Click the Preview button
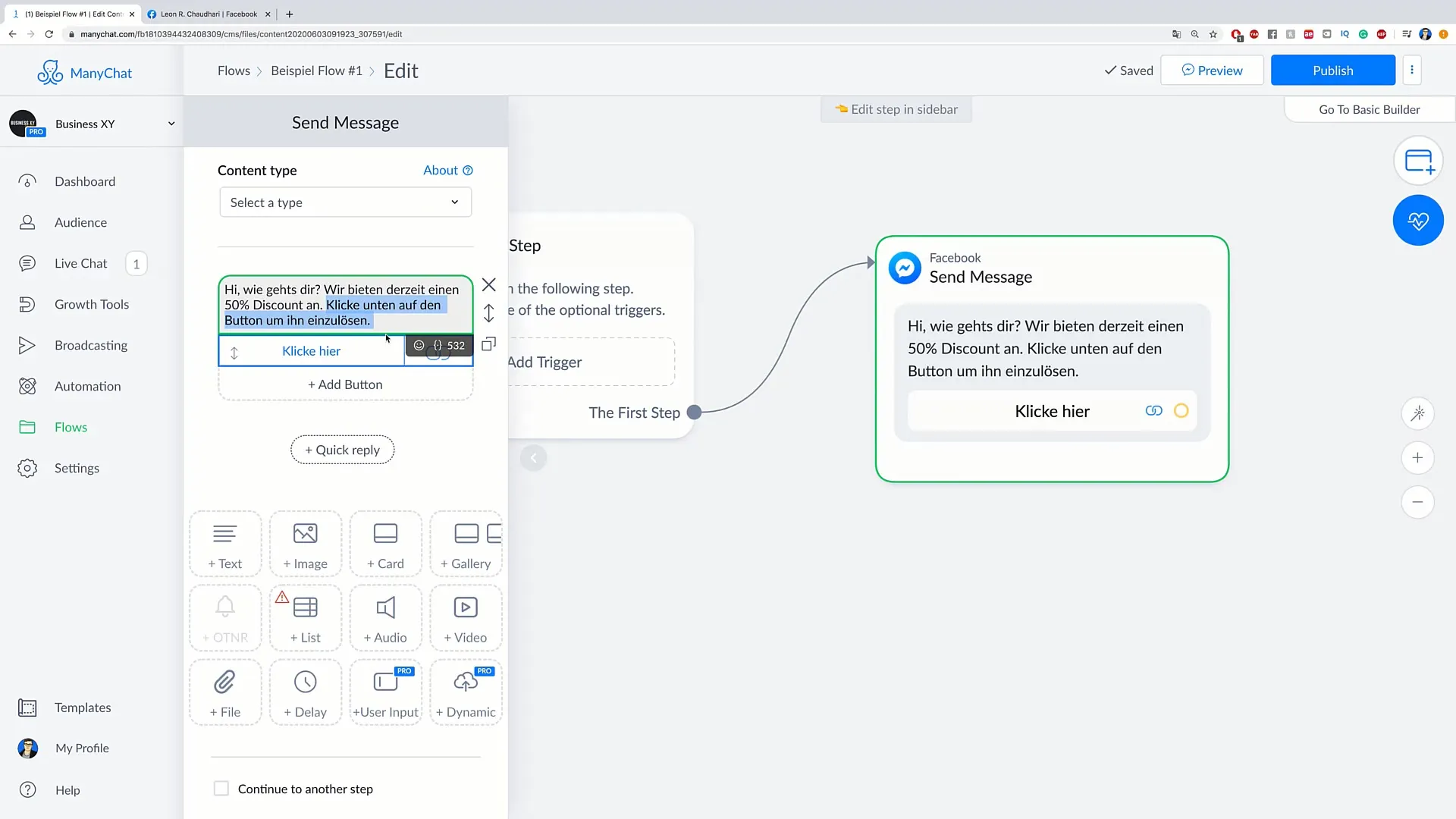Screen dimensions: 1456x819 [1212, 70]
